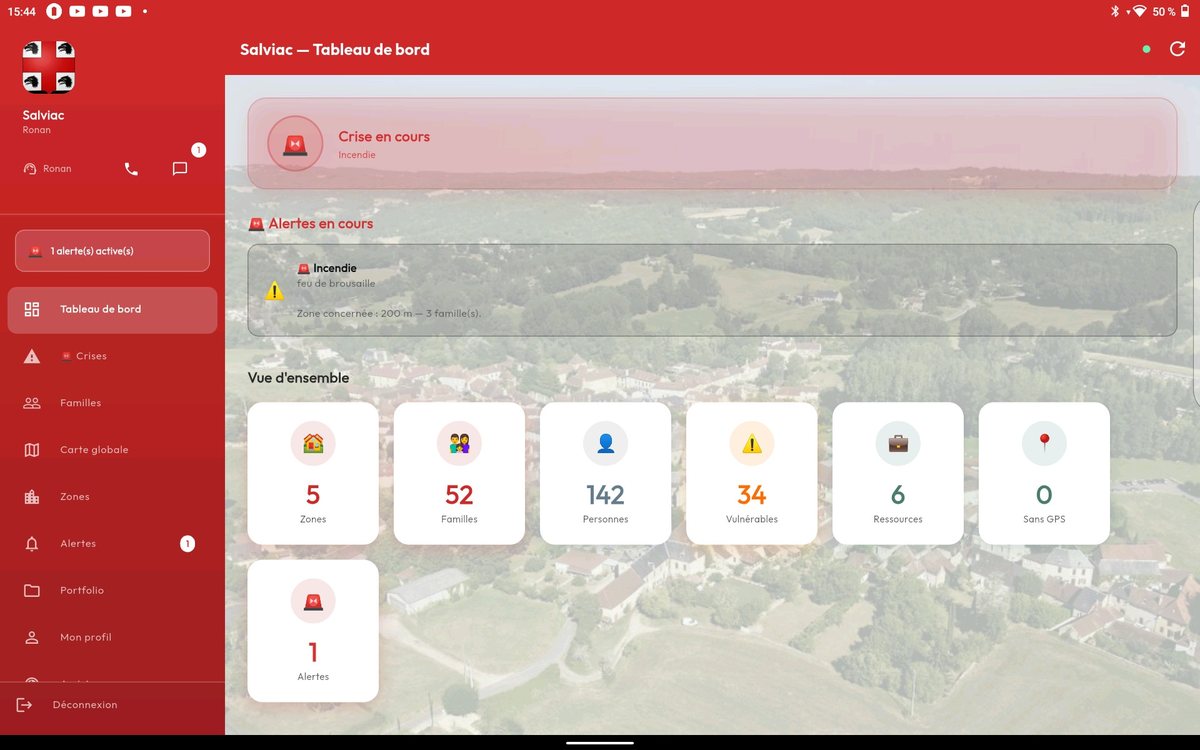
Task: Open the 142 Personnes overview card
Action: (x=605, y=473)
